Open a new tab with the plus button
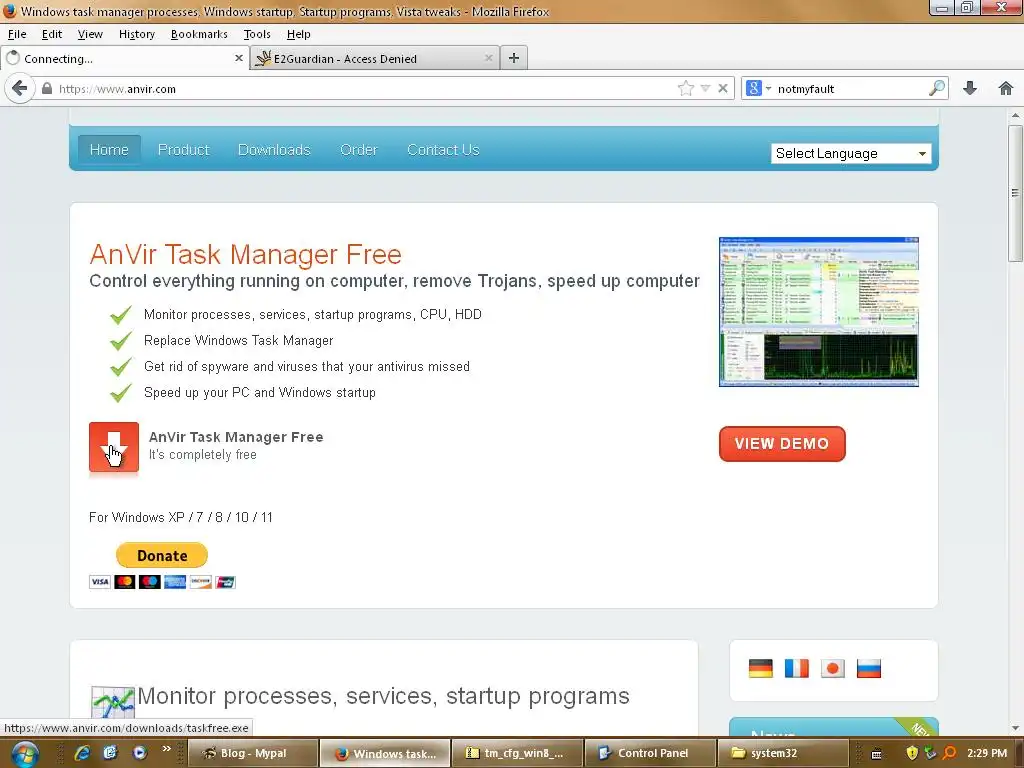The width and height of the screenshot is (1024, 768). 514,58
